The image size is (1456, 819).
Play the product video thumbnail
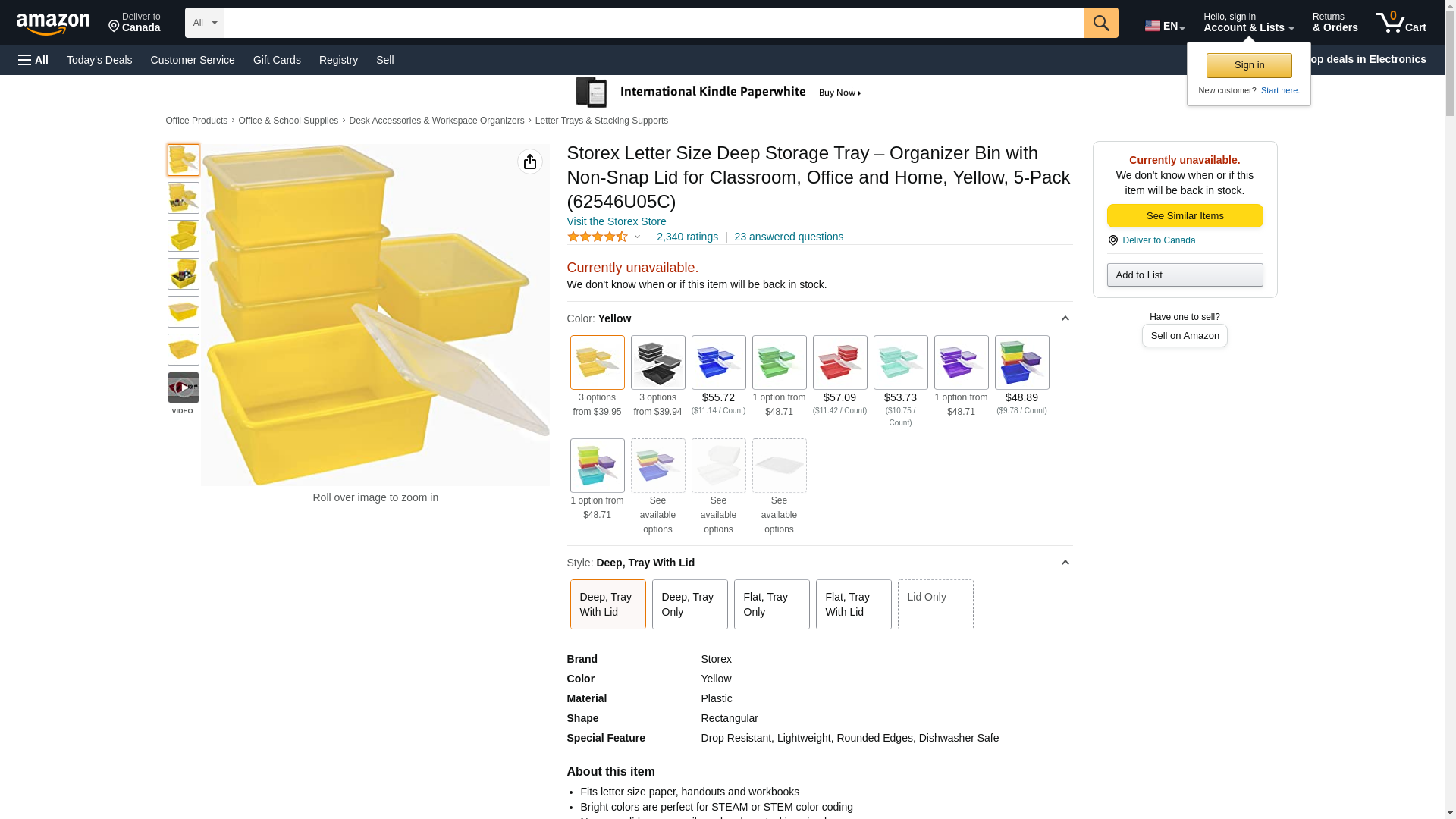[183, 388]
